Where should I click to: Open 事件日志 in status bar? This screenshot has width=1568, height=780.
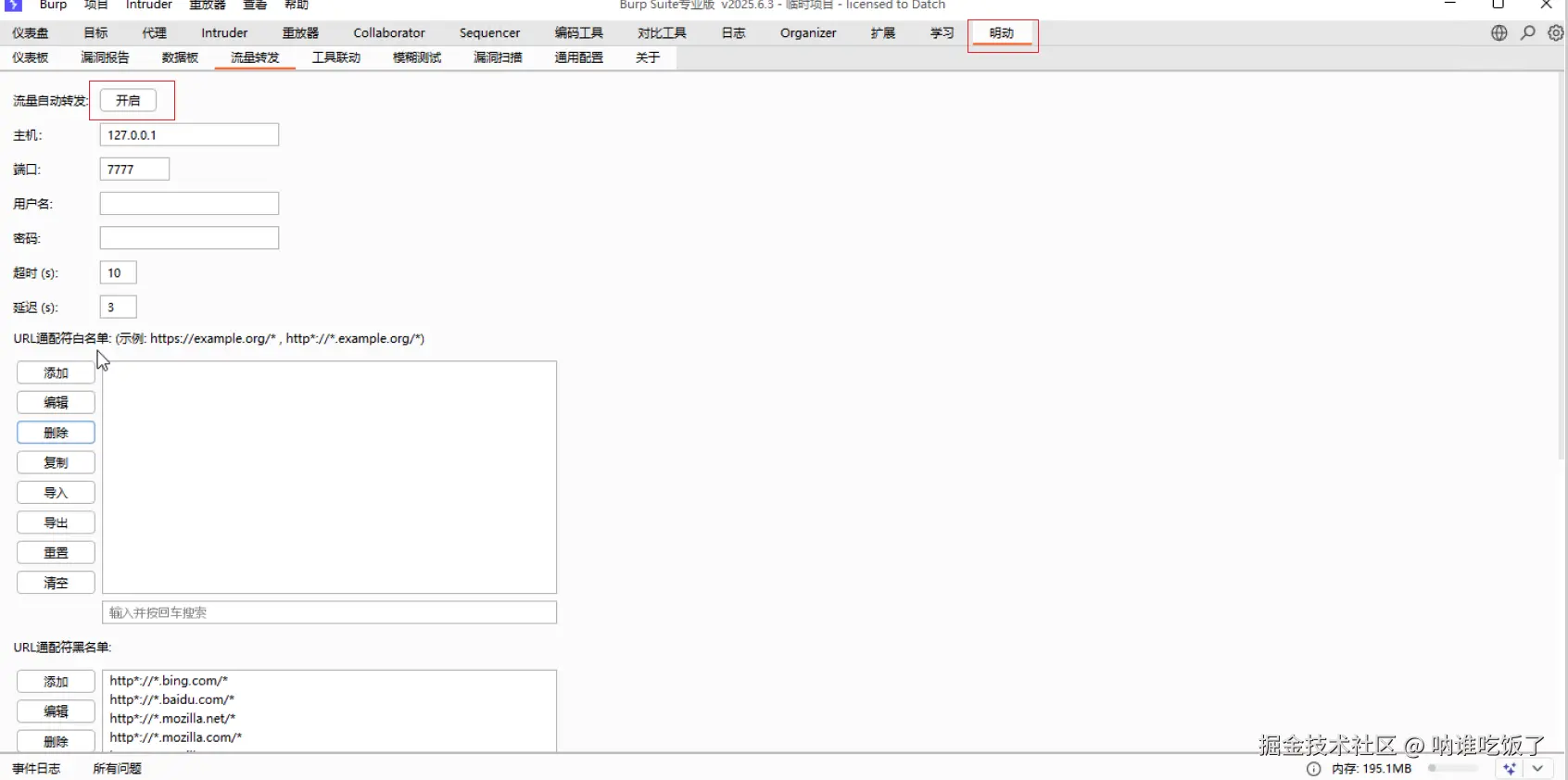tap(36, 769)
